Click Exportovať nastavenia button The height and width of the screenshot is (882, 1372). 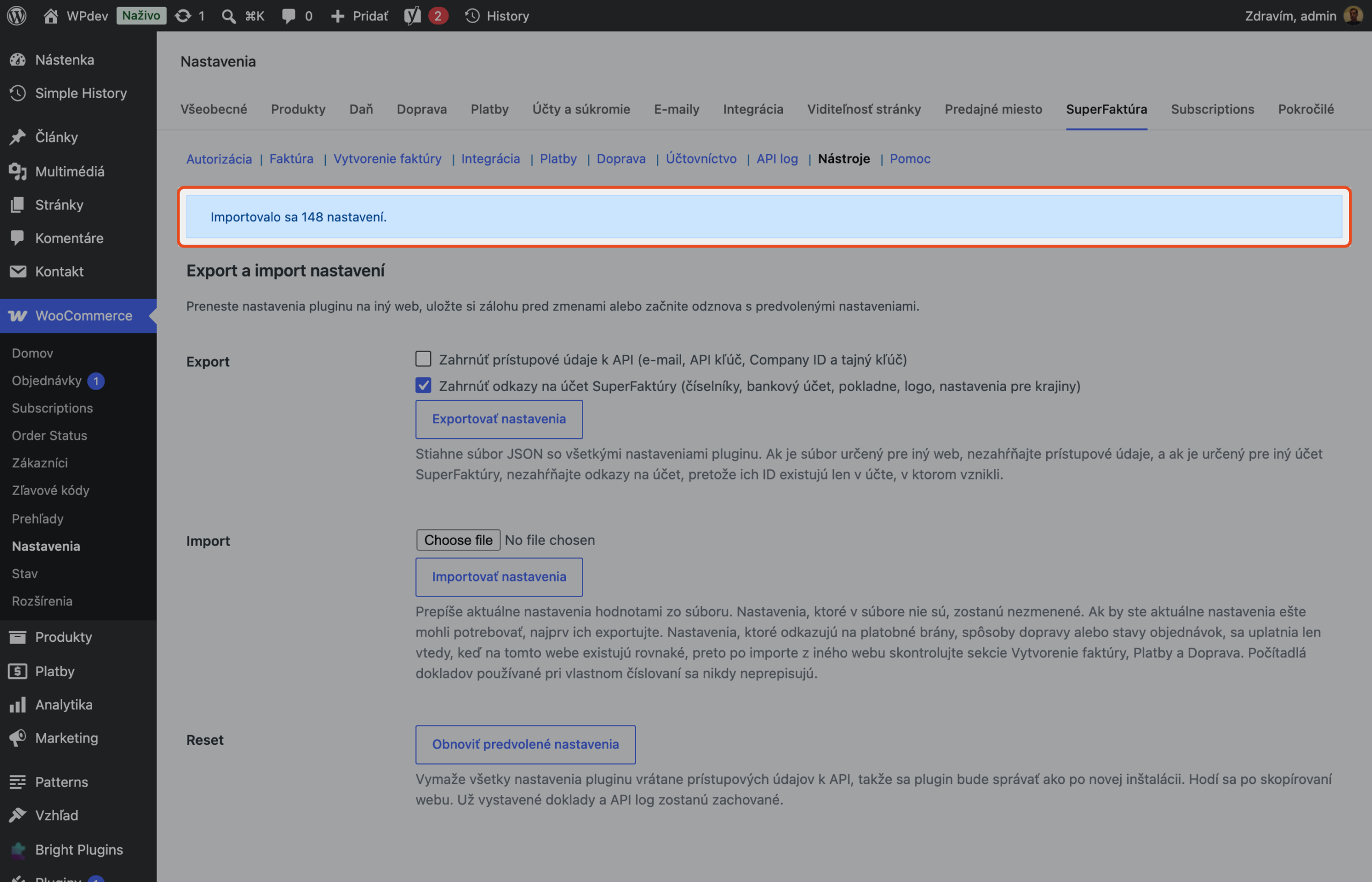pyautogui.click(x=499, y=419)
